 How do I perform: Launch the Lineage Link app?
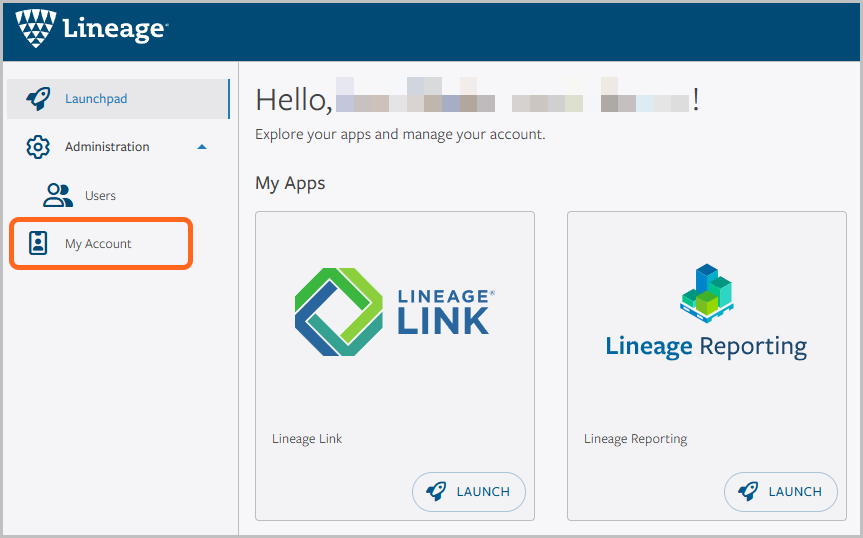pyautogui.click(x=469, y=492)
